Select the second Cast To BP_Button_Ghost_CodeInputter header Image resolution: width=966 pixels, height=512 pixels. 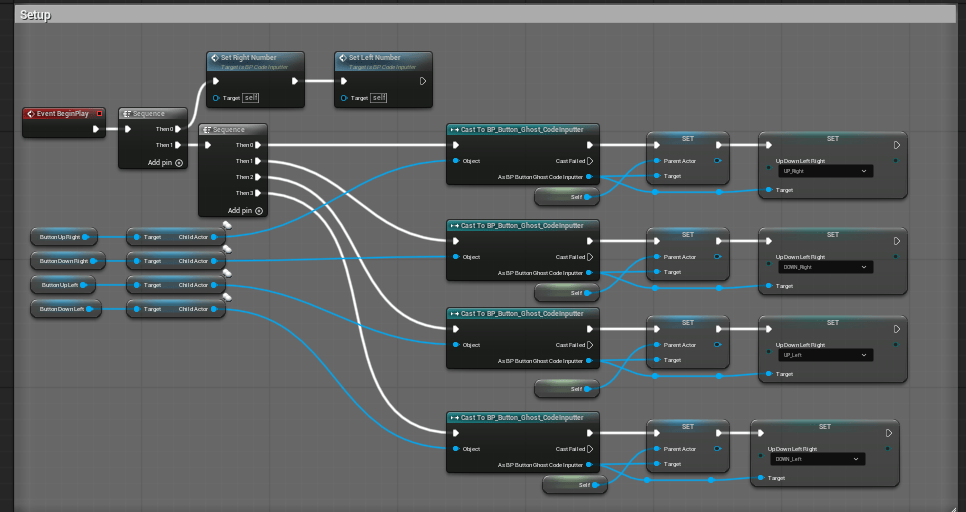click(x=522, y=226)
